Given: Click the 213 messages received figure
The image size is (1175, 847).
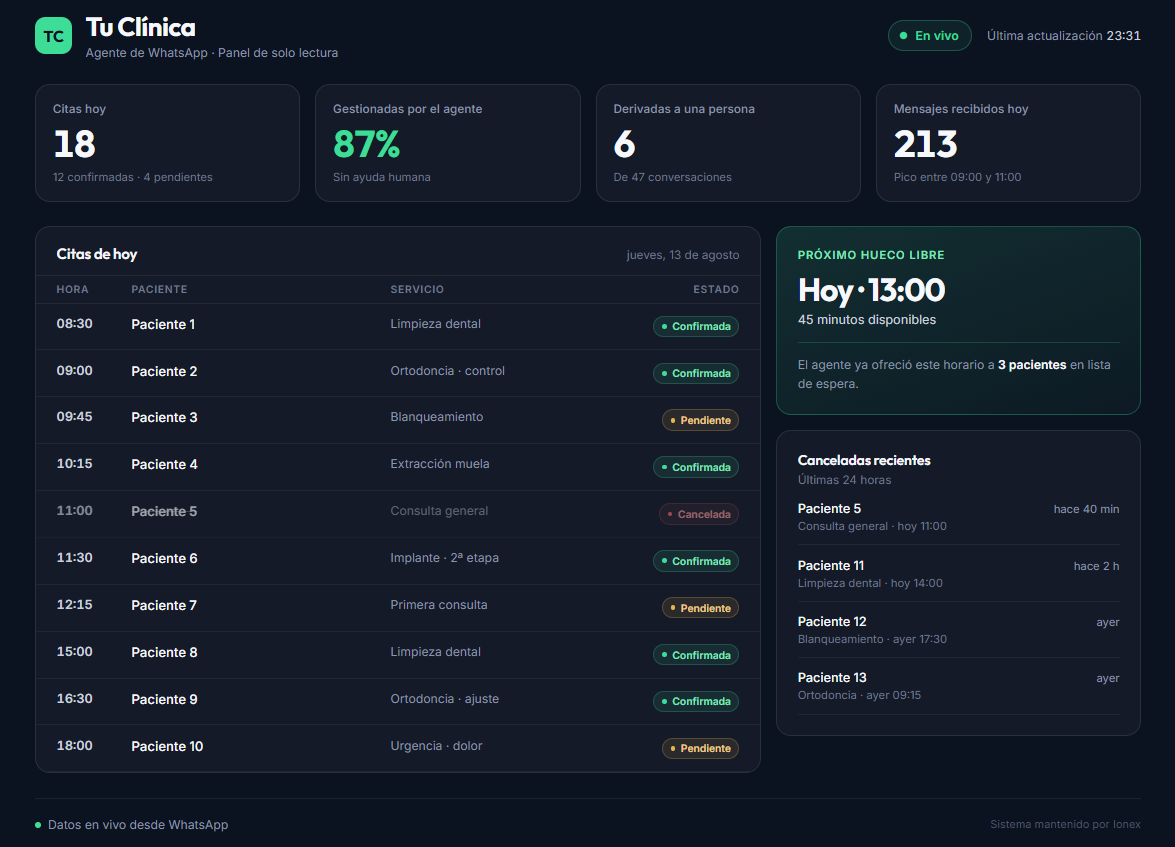Looking at the screenshot, I should (925, 144).
